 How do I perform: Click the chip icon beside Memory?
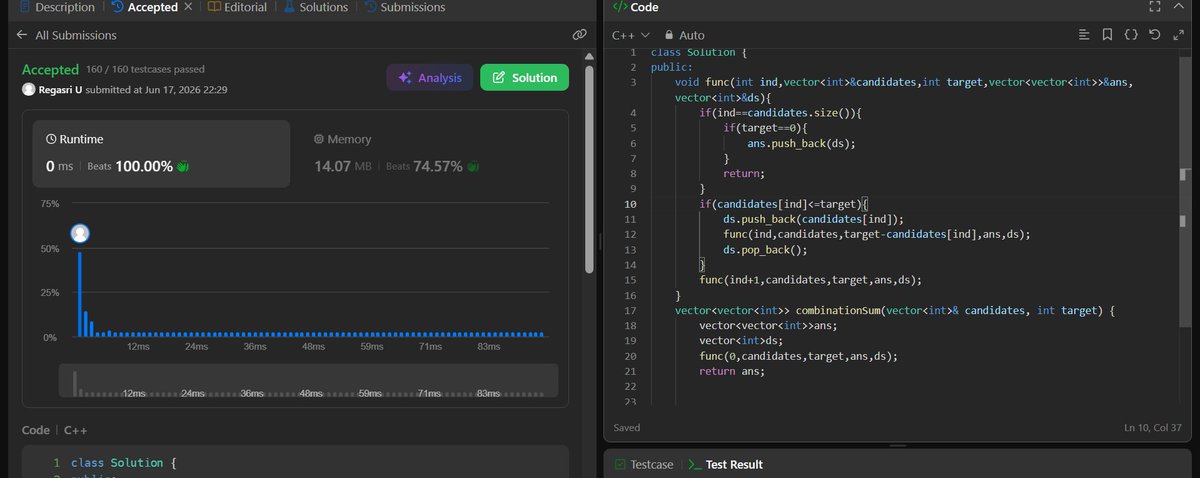pos(319,140)
